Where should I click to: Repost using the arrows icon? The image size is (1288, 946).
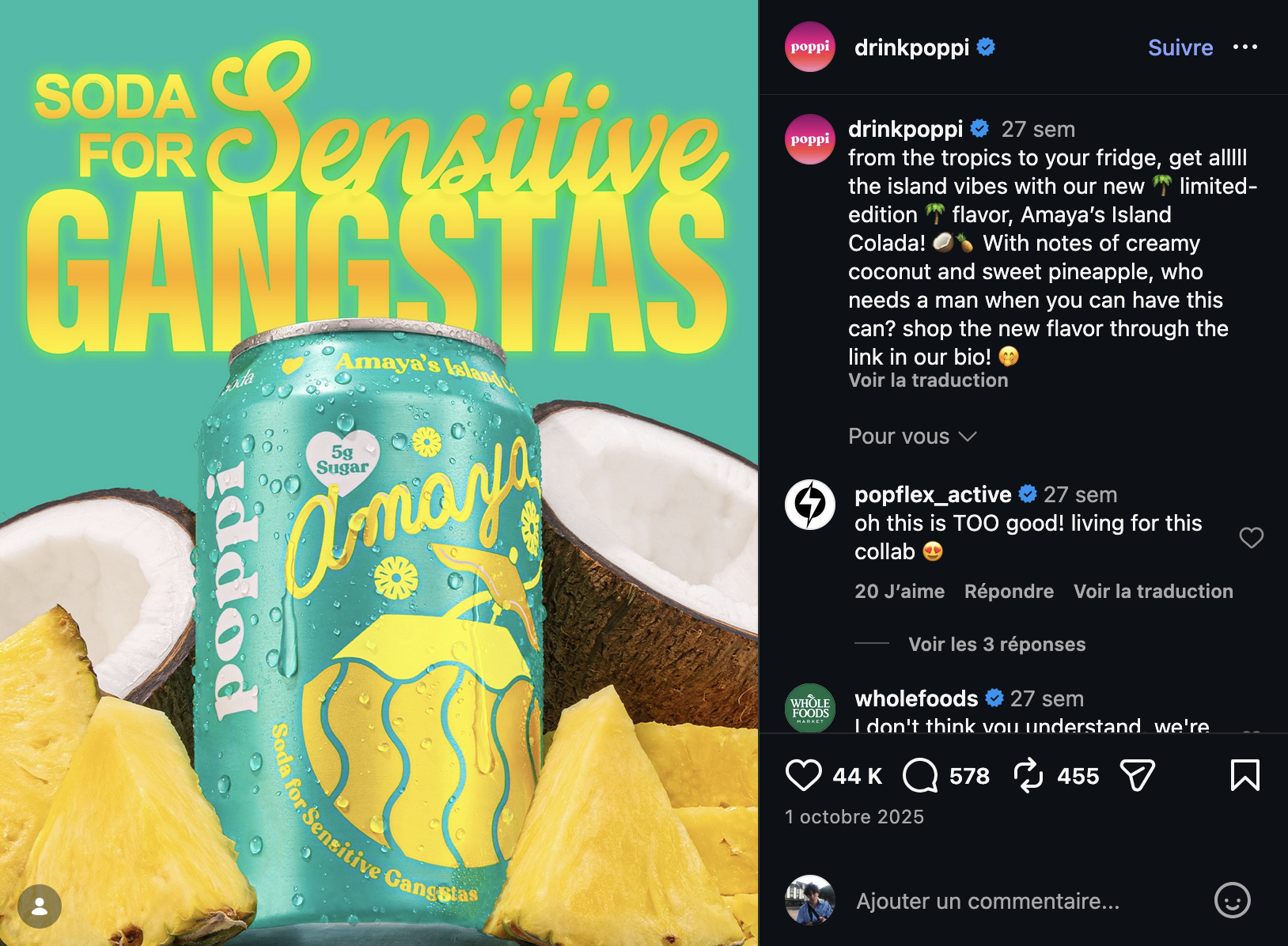(x=1029, y=775)
